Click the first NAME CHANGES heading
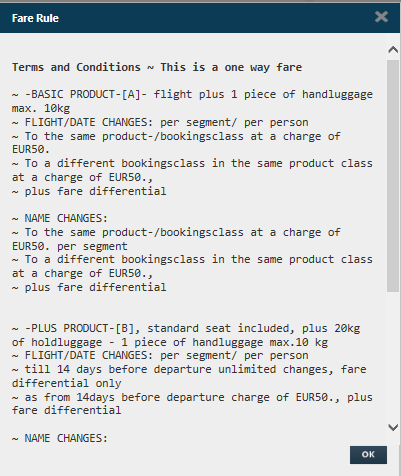 [60, 218]
